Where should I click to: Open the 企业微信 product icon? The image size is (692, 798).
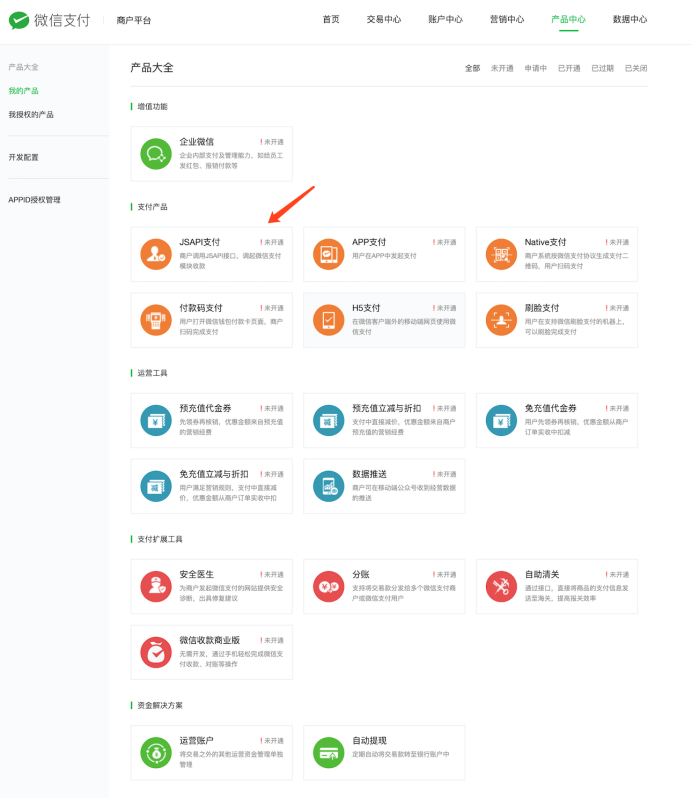[156, 154]
